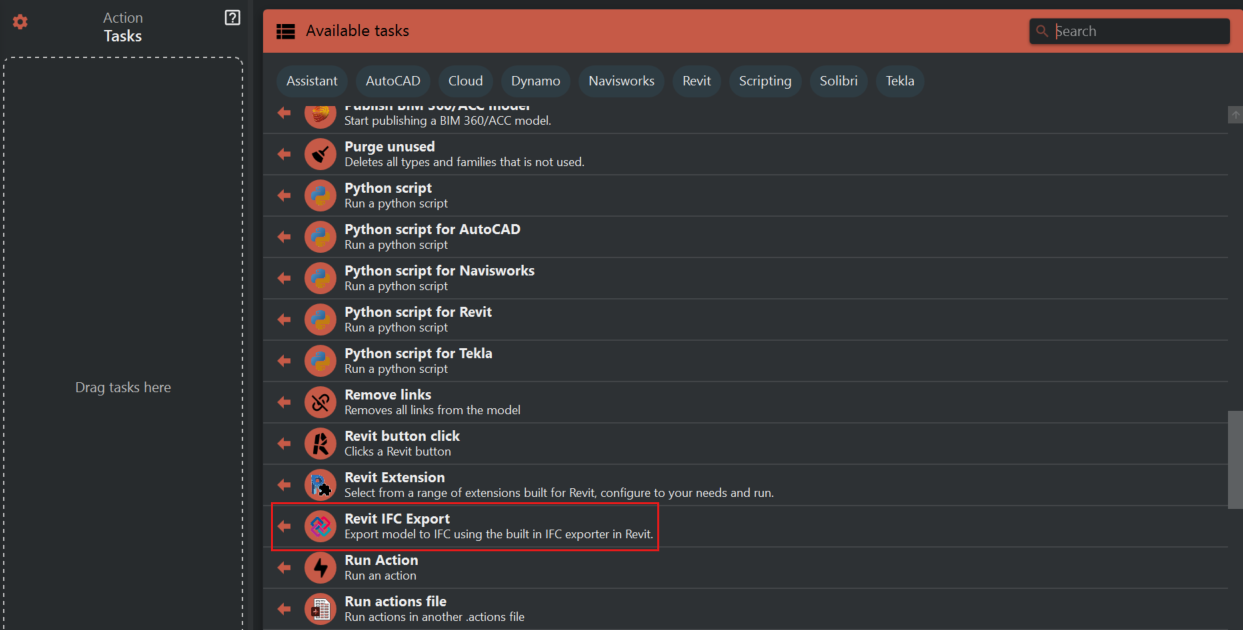Open settings gear in Action panel
Image resolution: width=1243 pixels, height=630 pixels.
pos(20,21)
